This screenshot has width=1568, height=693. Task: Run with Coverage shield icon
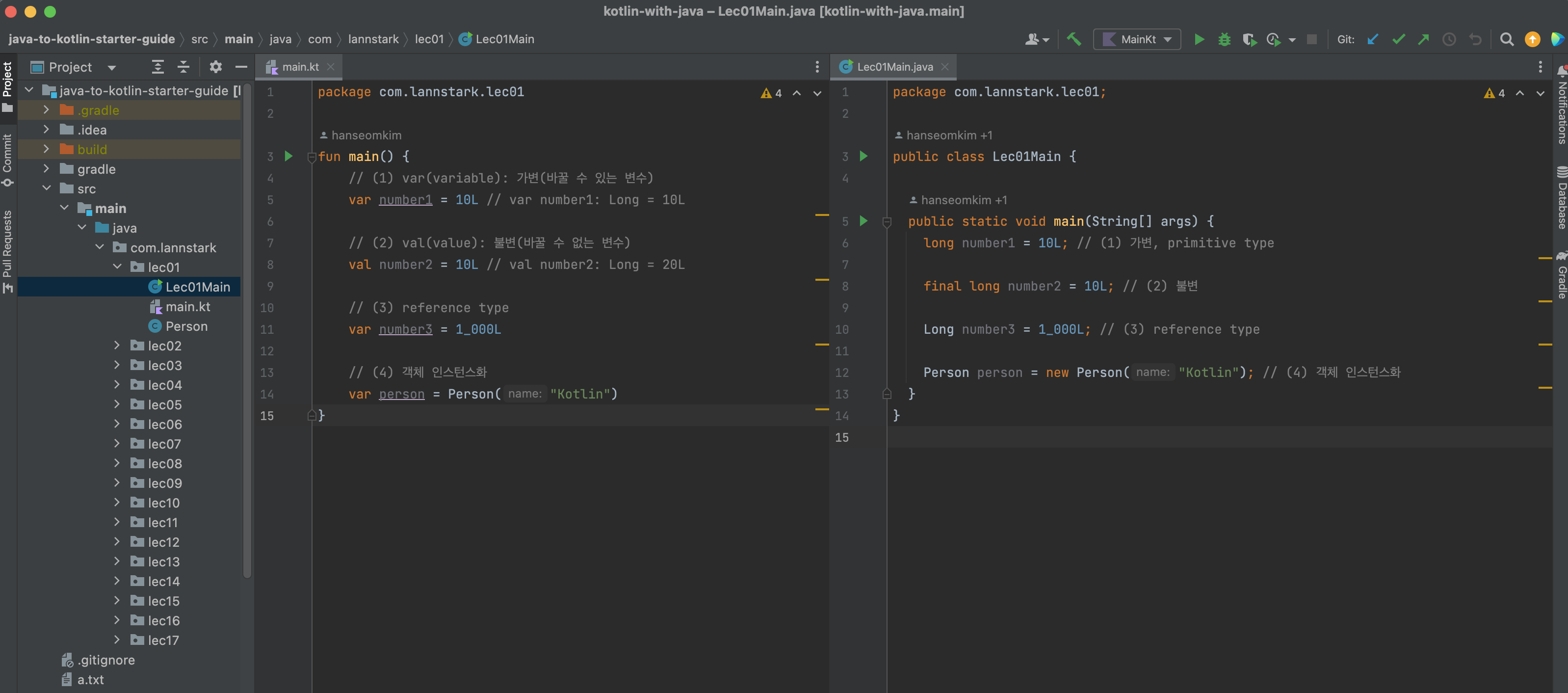pos(1249,39)
